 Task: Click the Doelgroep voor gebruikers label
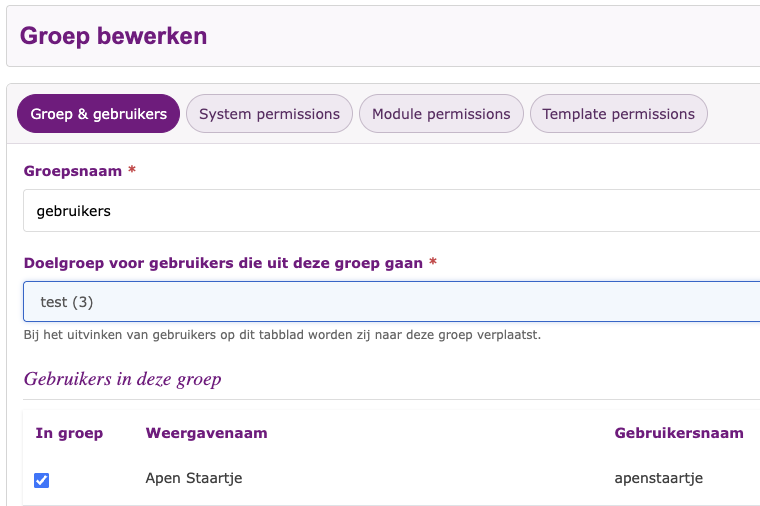(x=223, y=263)
